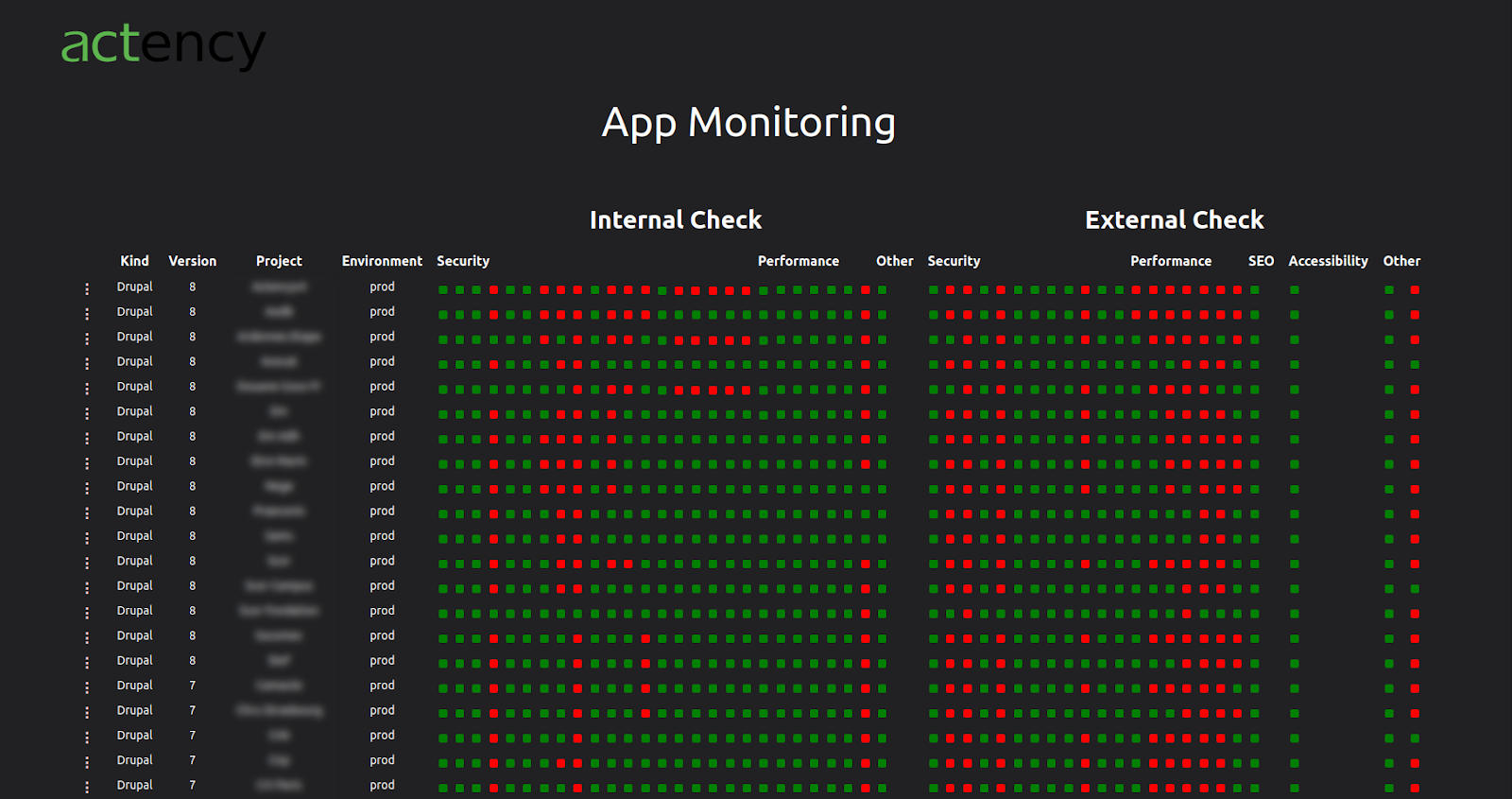Click the Performance header under Internal Check

pyautogui.click(x=799, y=261)
